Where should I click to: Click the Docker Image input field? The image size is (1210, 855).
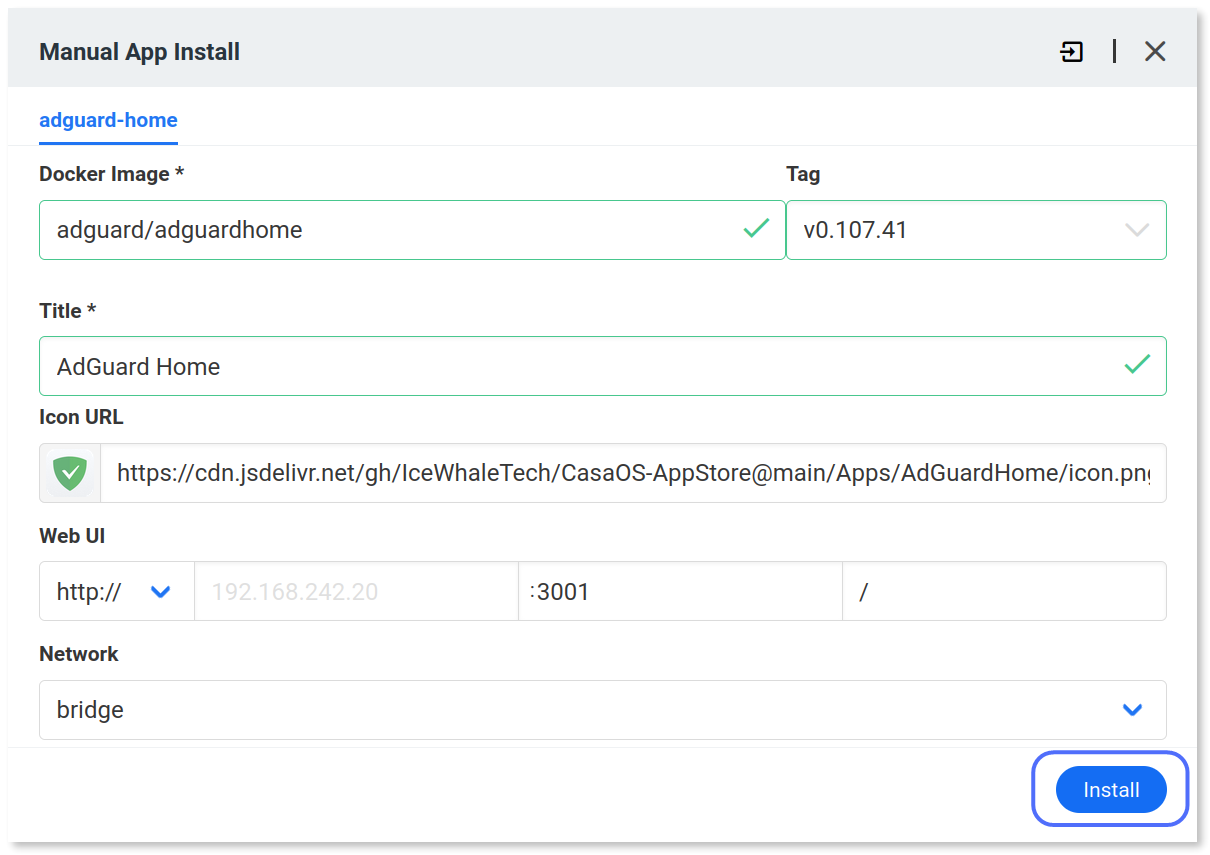click(400, 229)
